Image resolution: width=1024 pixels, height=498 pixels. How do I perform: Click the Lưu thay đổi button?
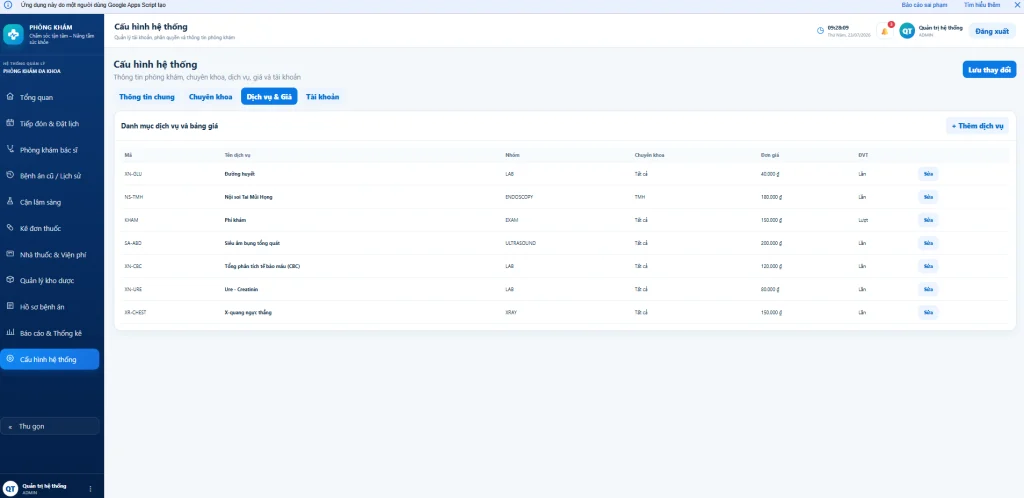(x=989, y=69)
